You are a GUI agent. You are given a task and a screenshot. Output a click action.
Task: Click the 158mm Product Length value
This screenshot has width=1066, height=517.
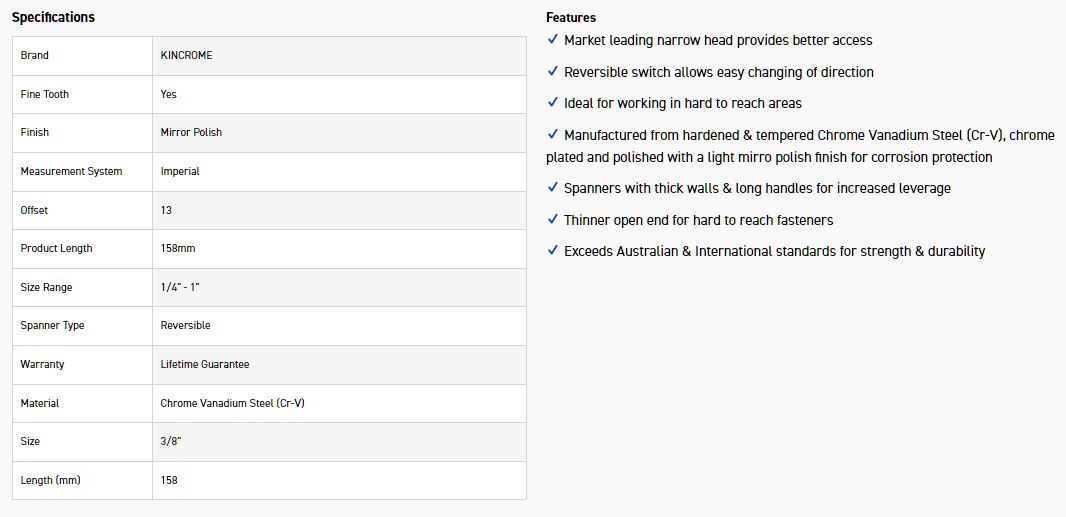pyautogui.click(x=178, y=248)
